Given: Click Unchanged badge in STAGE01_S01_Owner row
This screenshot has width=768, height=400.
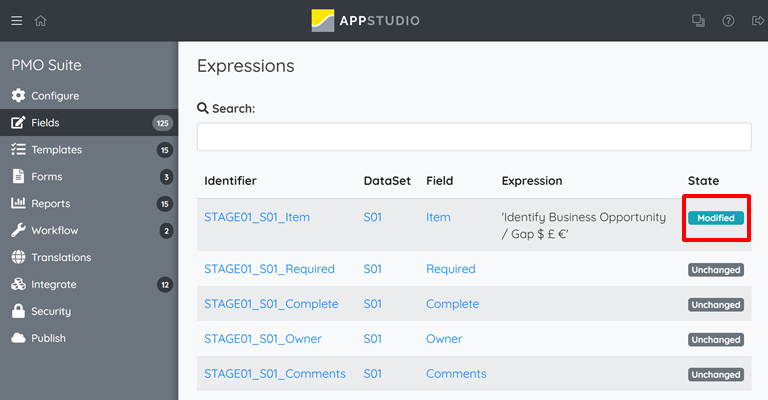Looking at the screenshot, I should click(716, 339).
